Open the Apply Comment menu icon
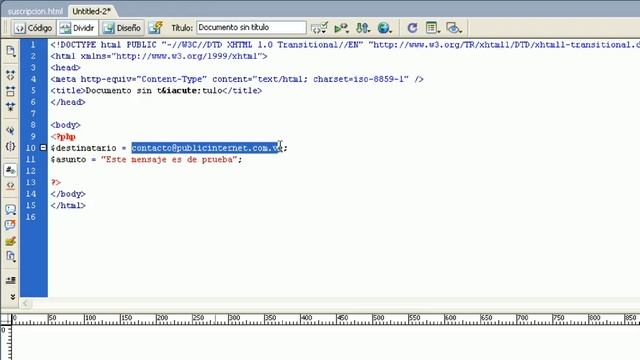 [x=11, y=209]
